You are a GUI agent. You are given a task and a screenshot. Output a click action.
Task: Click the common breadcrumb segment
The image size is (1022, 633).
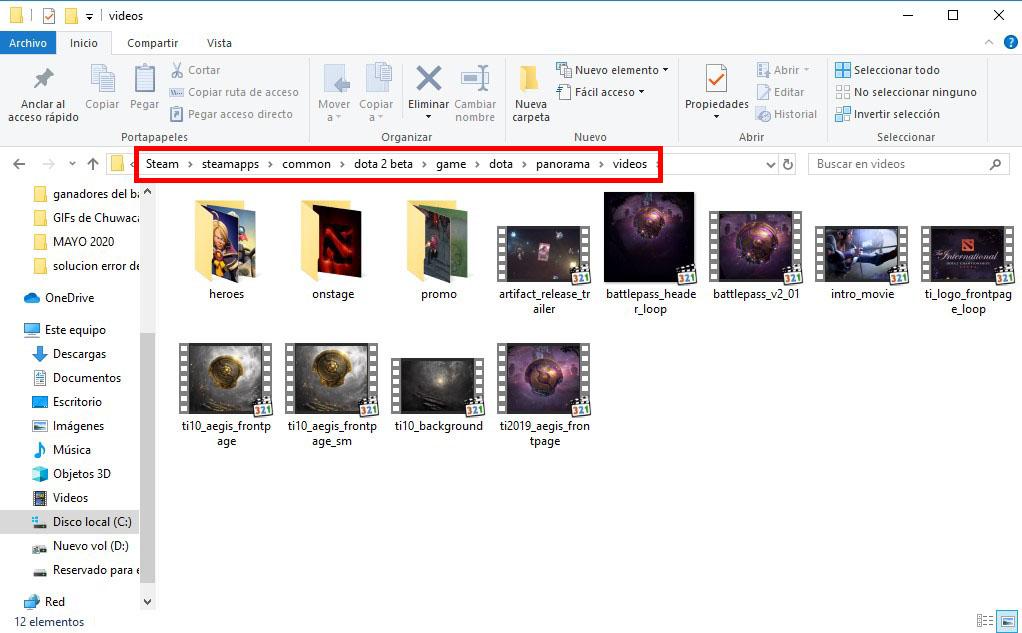(x=306, y=164)
